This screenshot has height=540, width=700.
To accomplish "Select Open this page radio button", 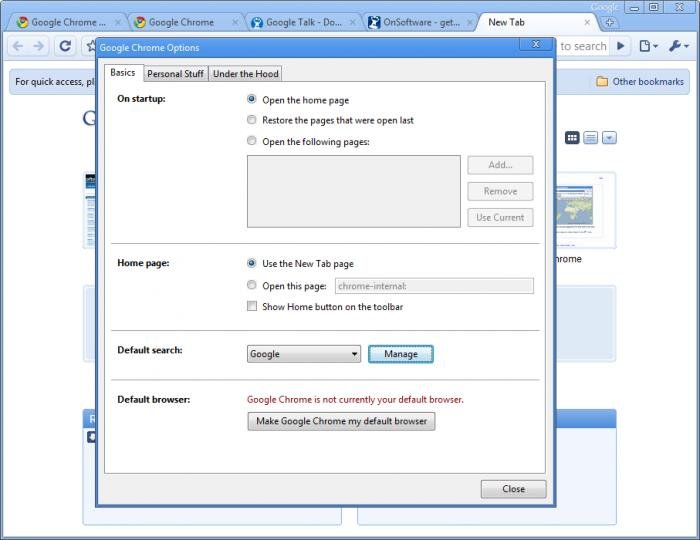I will point(251,285).
